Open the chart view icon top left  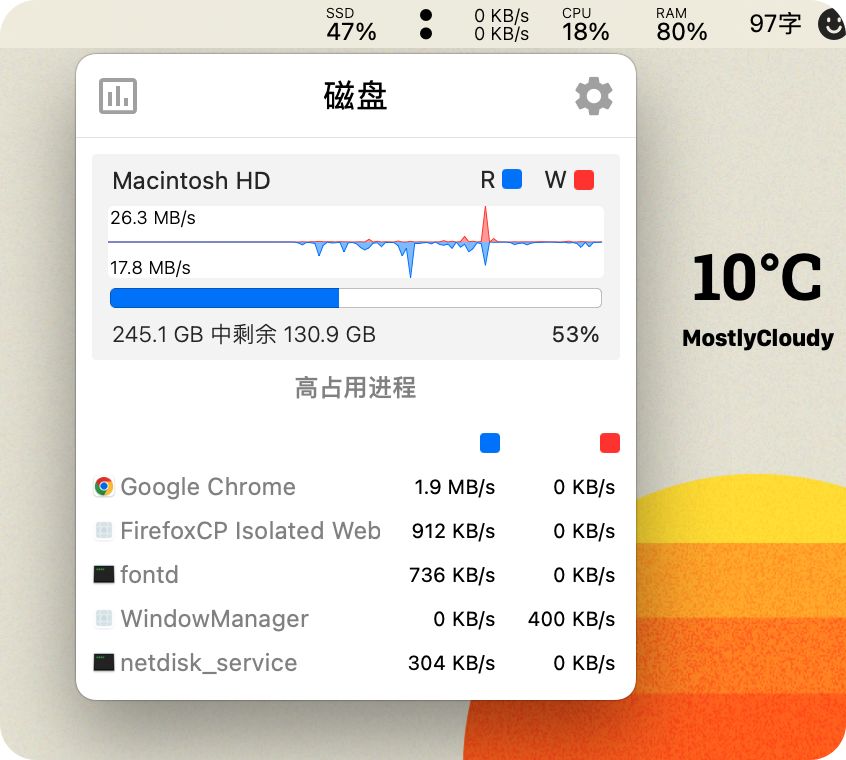pyautogui.click(x=117, y=96)
